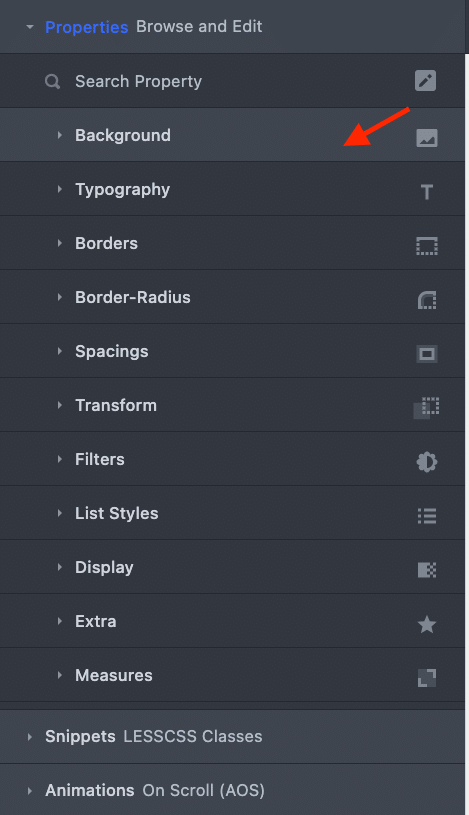Click the pencil edit icon beside Search Property
The image size is (469, 815).
(425, 81)
